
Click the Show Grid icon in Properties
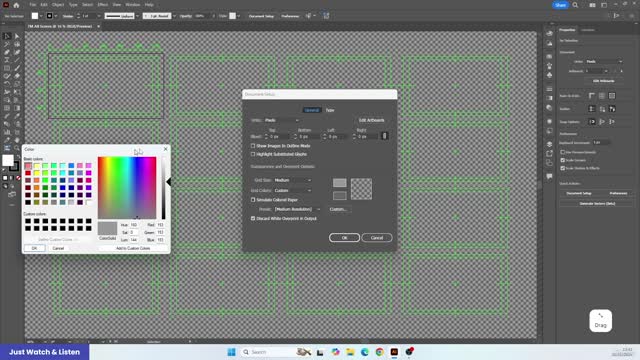click(602, 96)
